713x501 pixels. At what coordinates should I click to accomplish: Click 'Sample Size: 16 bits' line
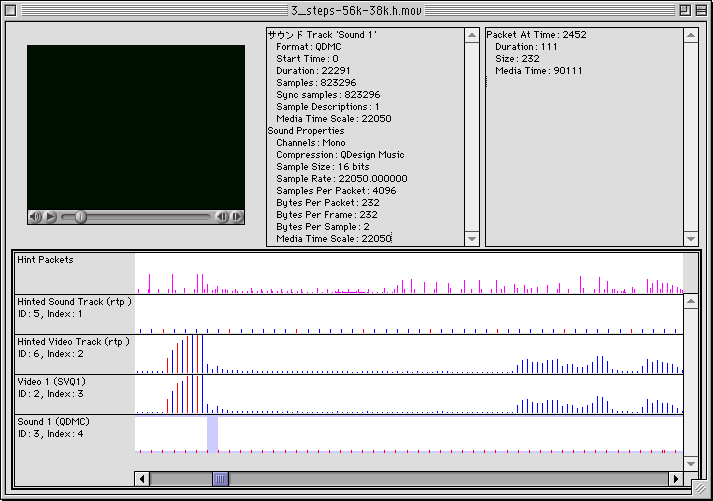click(x=323, y=167)
